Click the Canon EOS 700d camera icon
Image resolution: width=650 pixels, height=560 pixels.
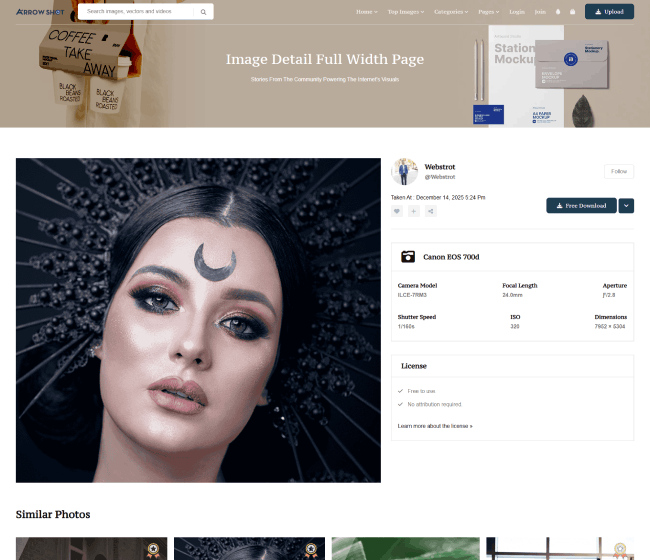pyautogui.click(x=408, y=257)
